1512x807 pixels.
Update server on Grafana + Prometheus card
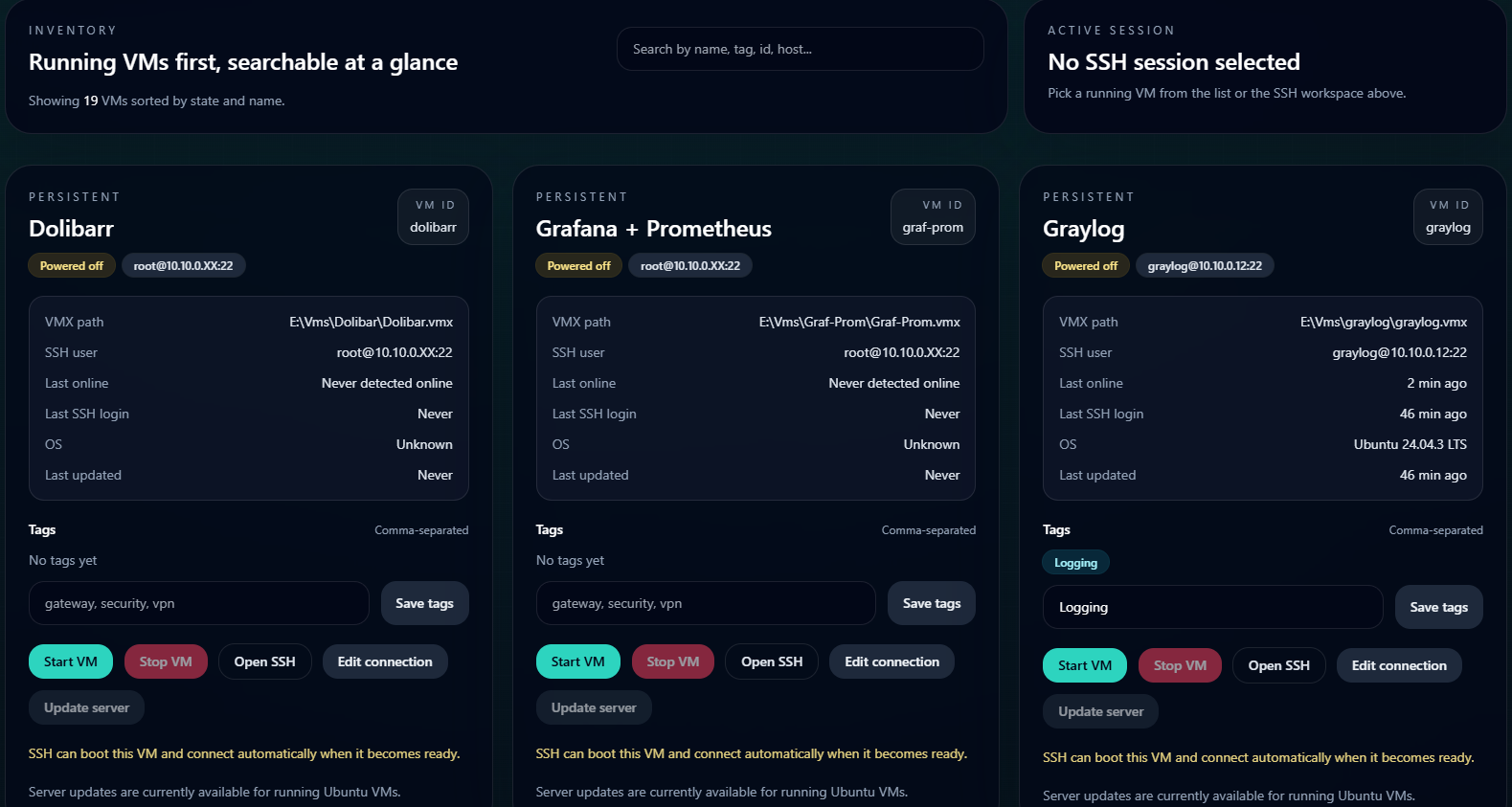tap(594, 707)
